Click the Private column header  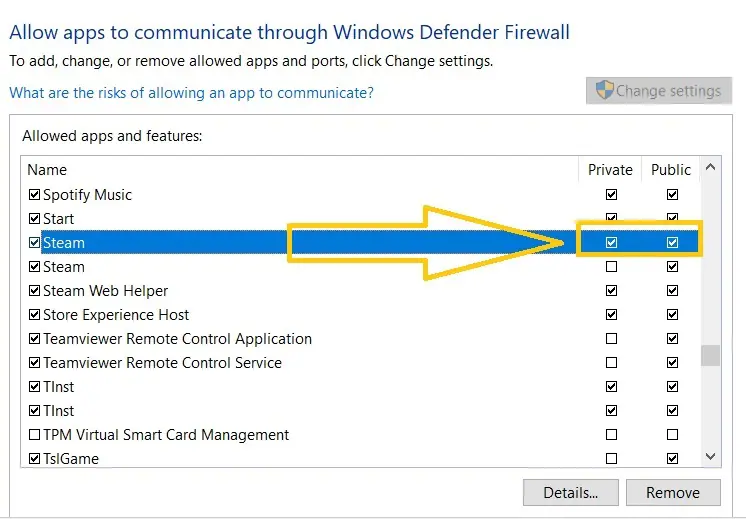610,170
